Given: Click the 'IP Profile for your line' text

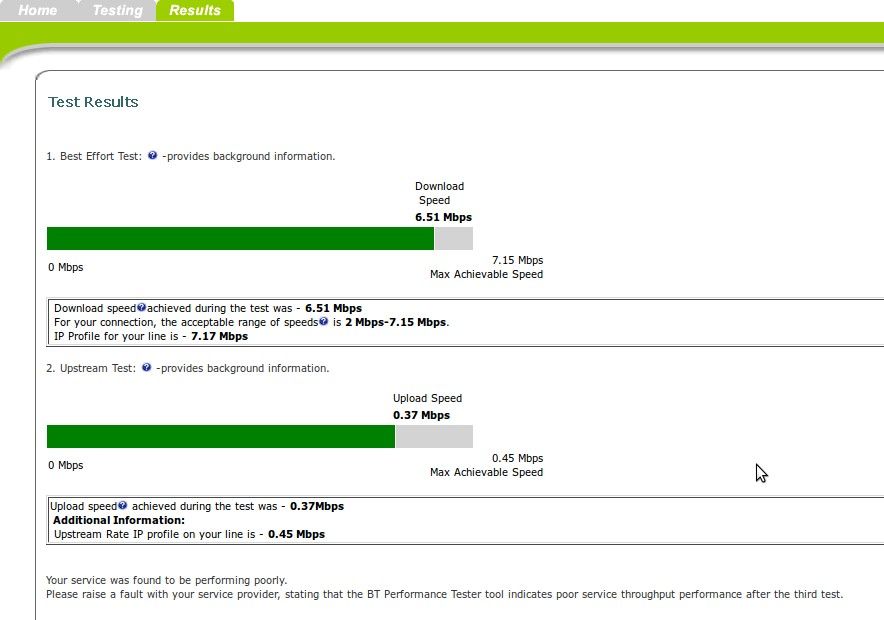Looking at the screenshot, I should (120, 336).
